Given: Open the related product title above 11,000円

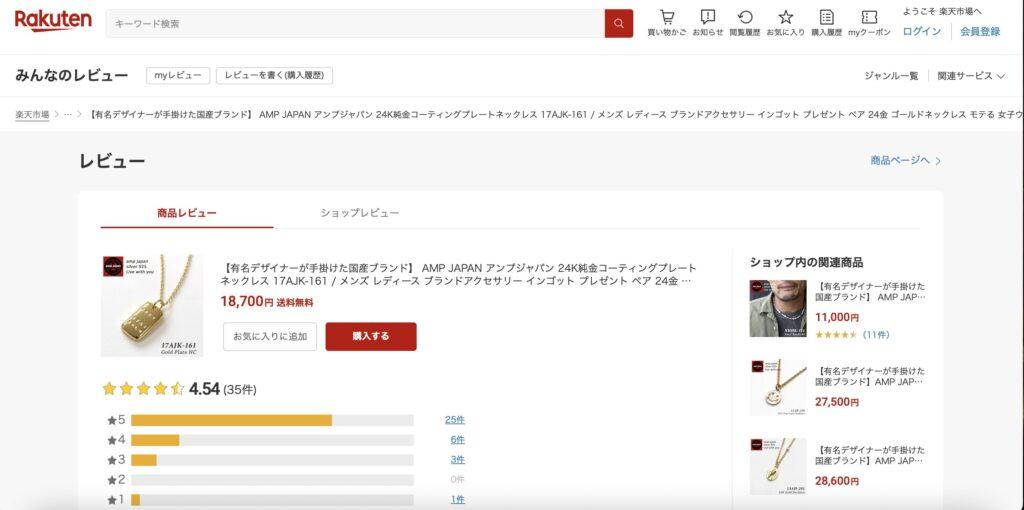Looking at the screenshot, I should point(871,292).
